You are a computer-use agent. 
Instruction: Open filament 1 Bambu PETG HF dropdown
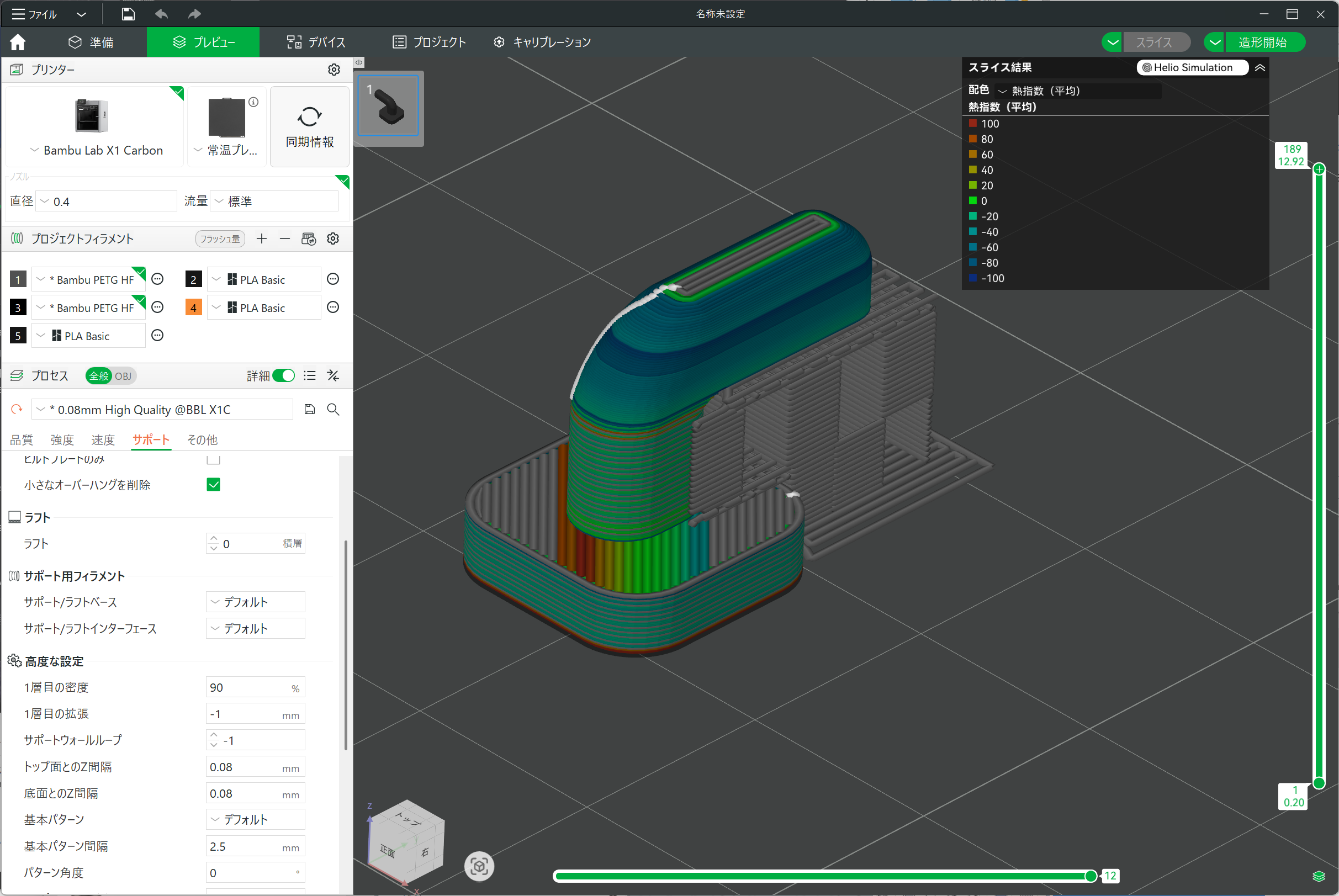coord(88,279)
